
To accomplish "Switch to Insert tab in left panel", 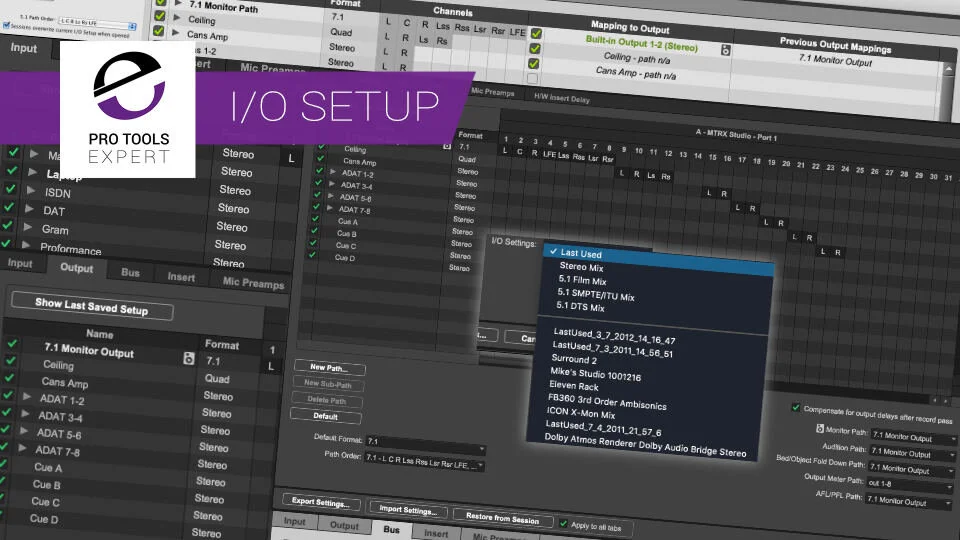I will (181, 277).
